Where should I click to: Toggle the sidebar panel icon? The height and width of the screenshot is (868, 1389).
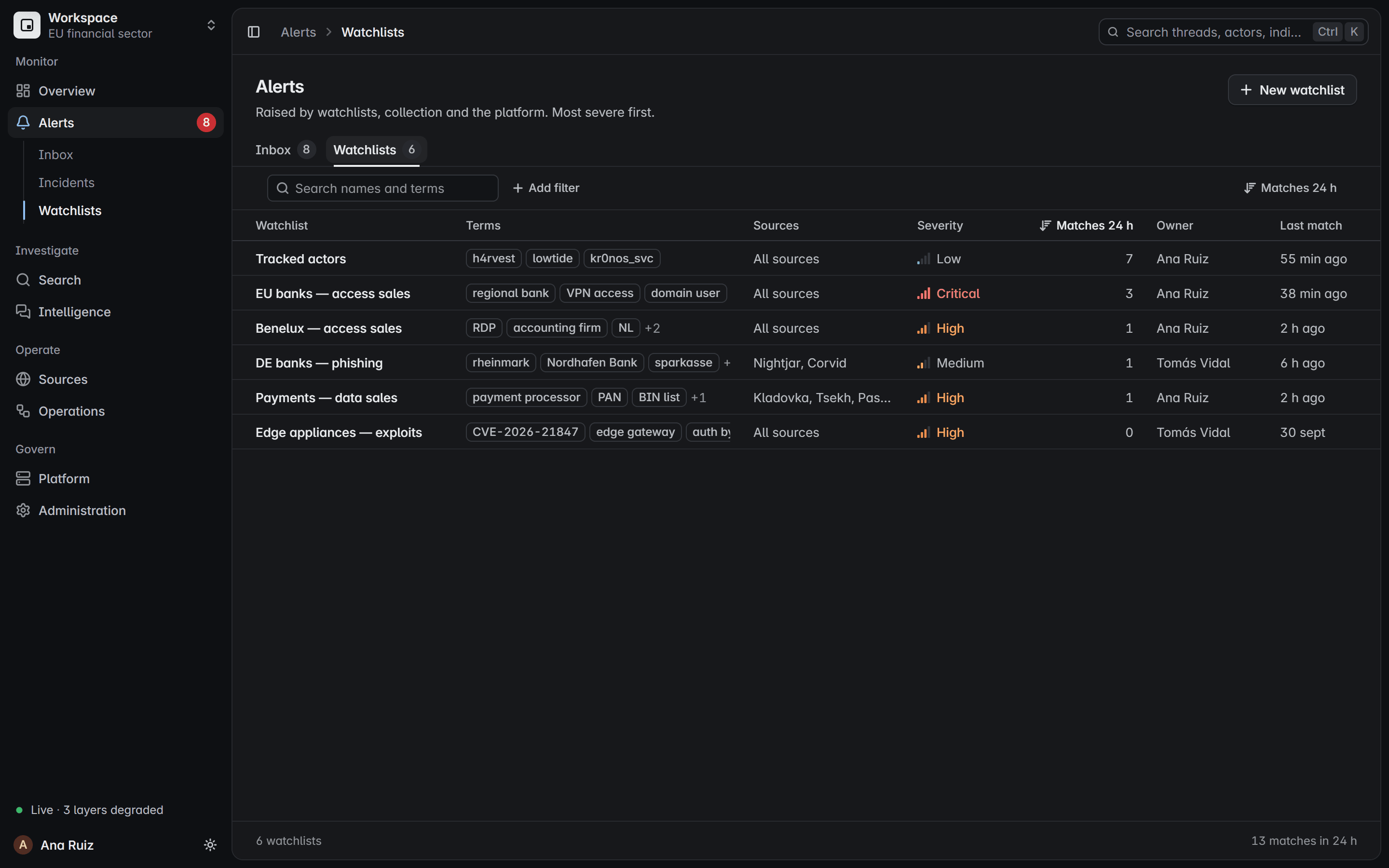[254, 32]
